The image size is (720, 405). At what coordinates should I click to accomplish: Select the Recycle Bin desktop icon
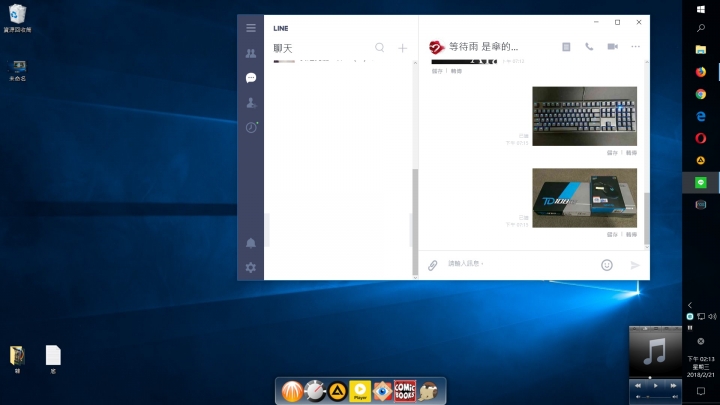pos(17,18)
